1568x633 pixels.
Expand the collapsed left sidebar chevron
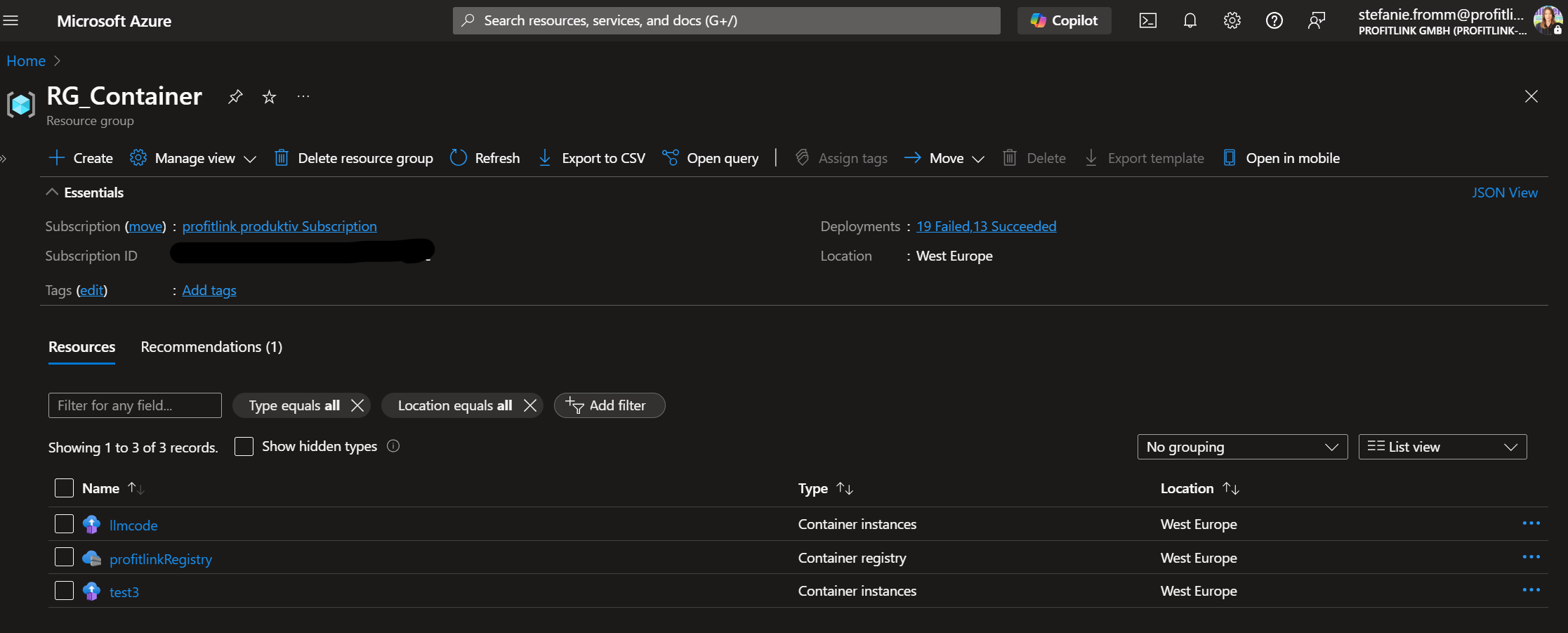pyautogui.click(x=4, y=158)
